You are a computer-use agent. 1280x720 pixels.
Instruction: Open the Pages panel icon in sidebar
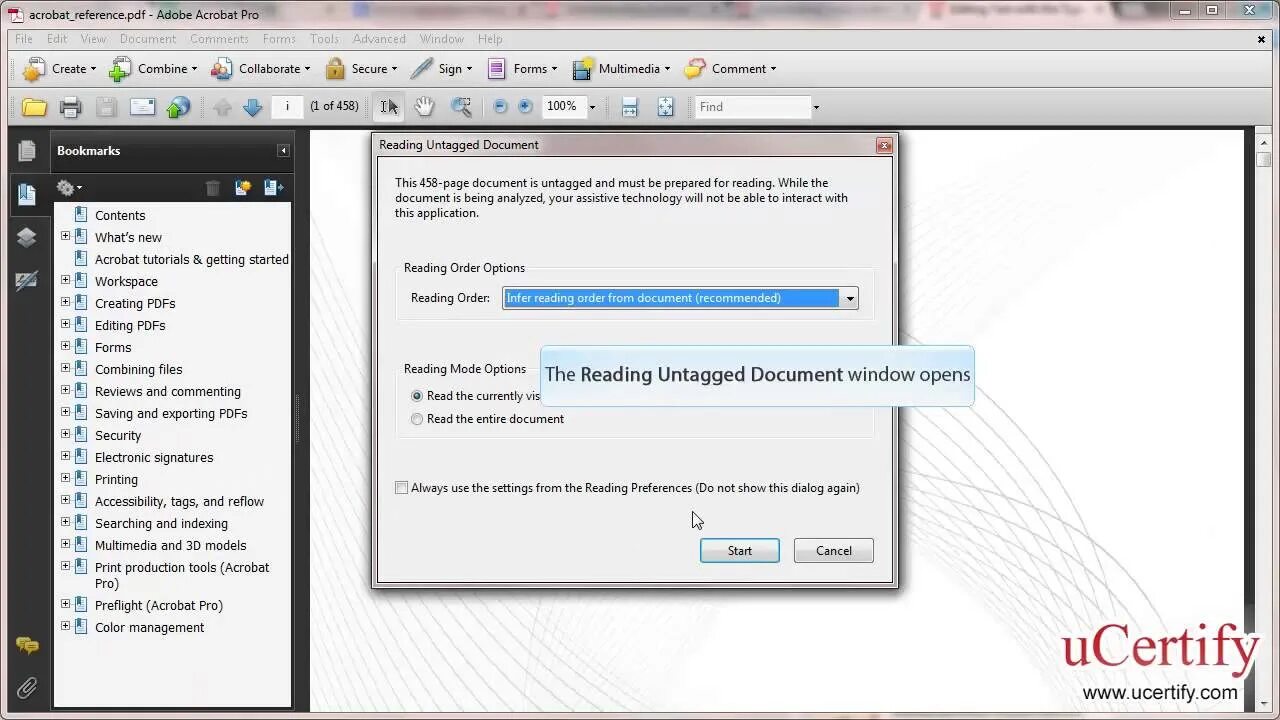27,151
